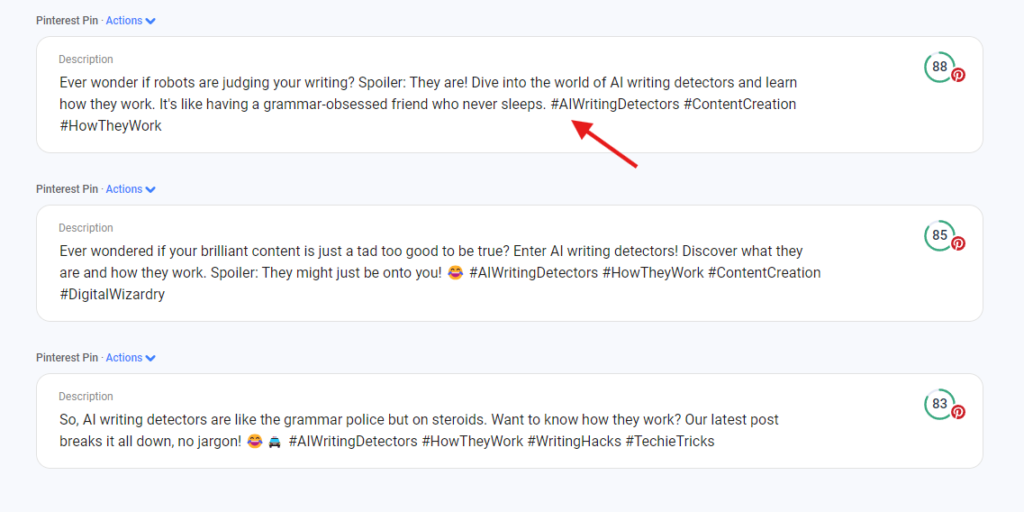This screenshot has width=1024, height=512.
Task: Click into the 'Ever wondered if your brilliant' description
Action: tap(440, 273)
